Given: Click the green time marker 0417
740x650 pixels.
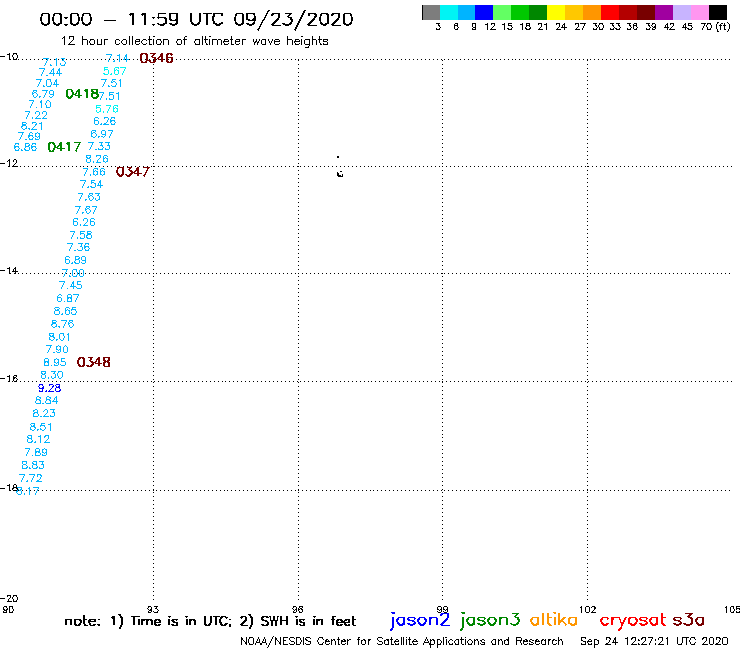Looking at the screenshot, I should [x=64, y=147].
